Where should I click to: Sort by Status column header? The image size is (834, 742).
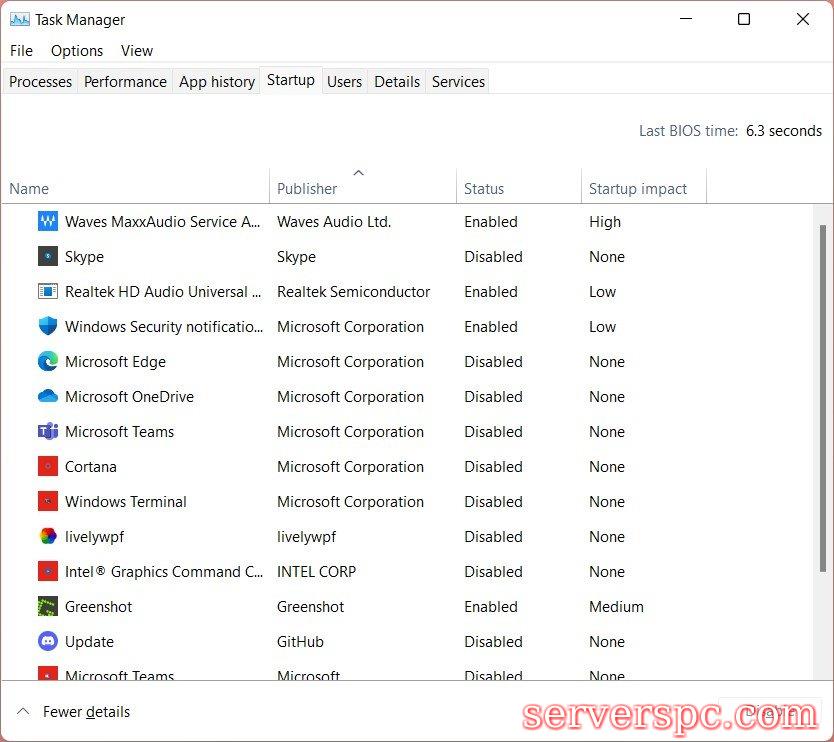click(x=484, y=188)
